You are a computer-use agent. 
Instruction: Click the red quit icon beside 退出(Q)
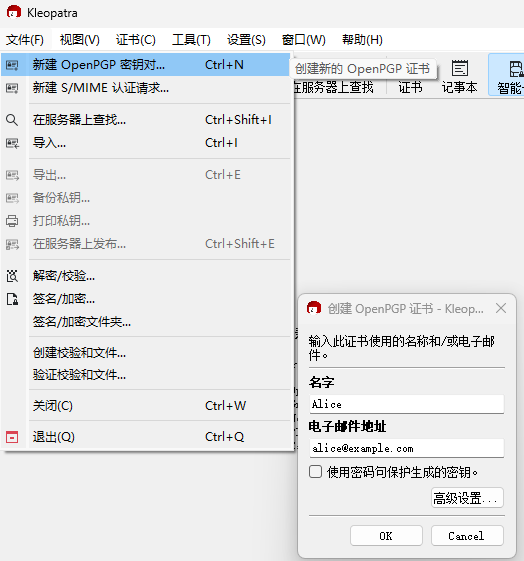coord(12,437)
